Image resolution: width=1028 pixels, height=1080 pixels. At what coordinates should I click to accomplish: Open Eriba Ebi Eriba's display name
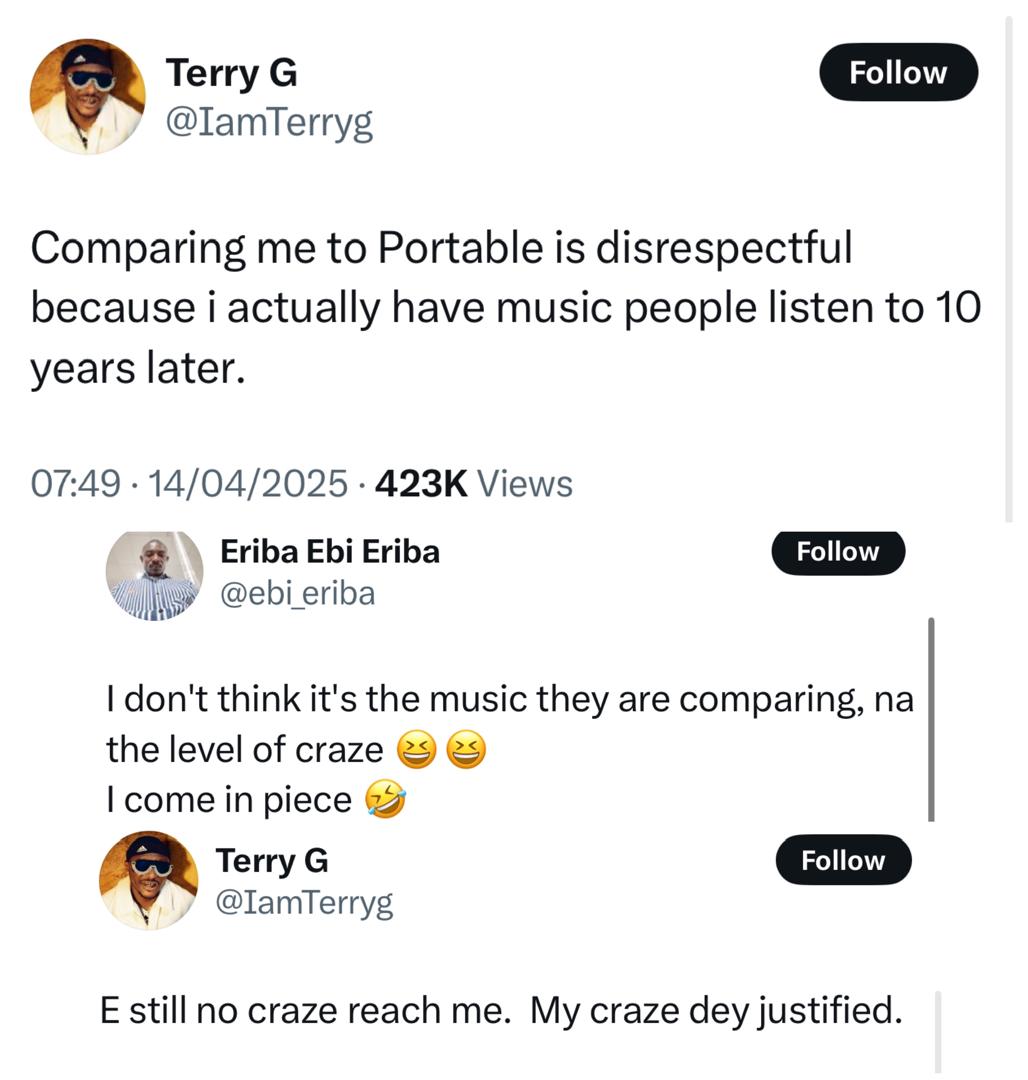[328, 551]
